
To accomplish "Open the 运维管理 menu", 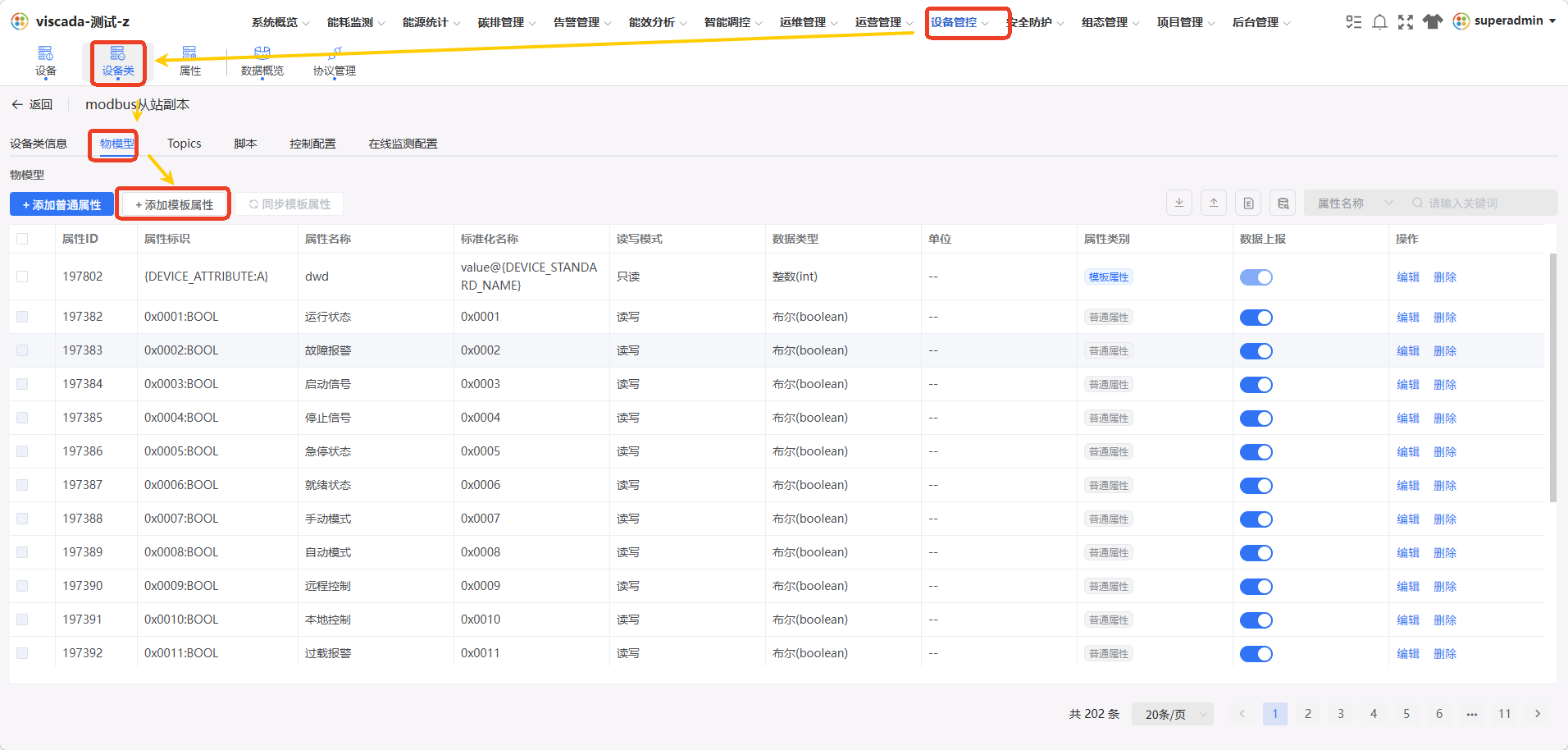I will coord(809,22).
